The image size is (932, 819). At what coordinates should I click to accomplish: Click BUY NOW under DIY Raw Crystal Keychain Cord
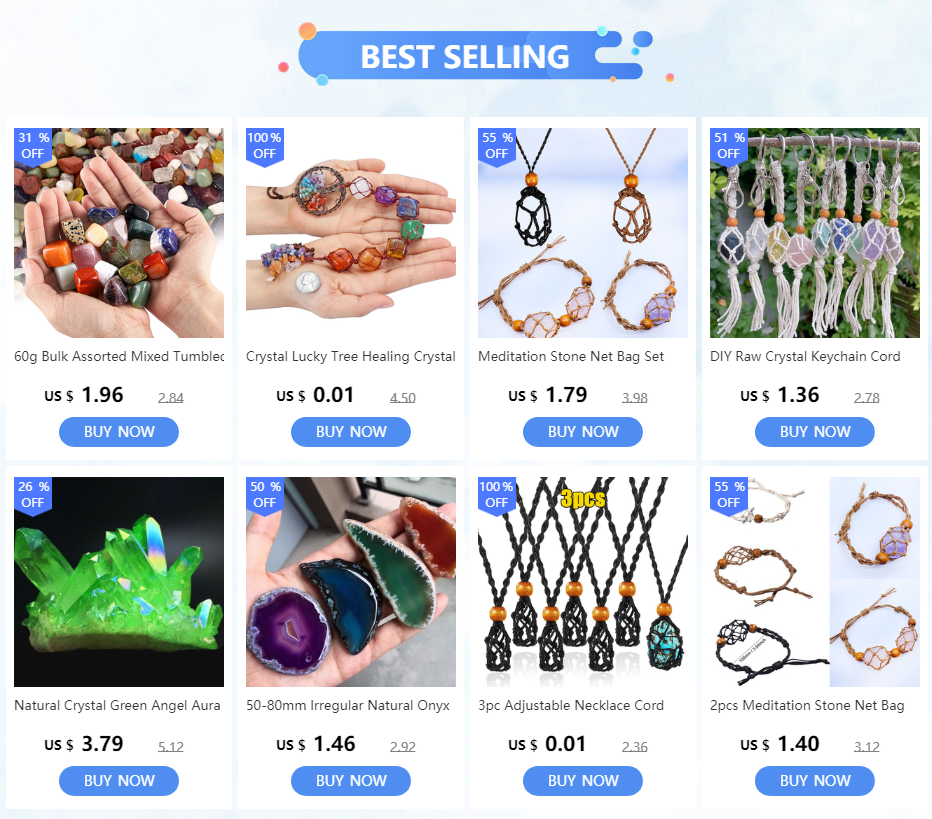815,432
